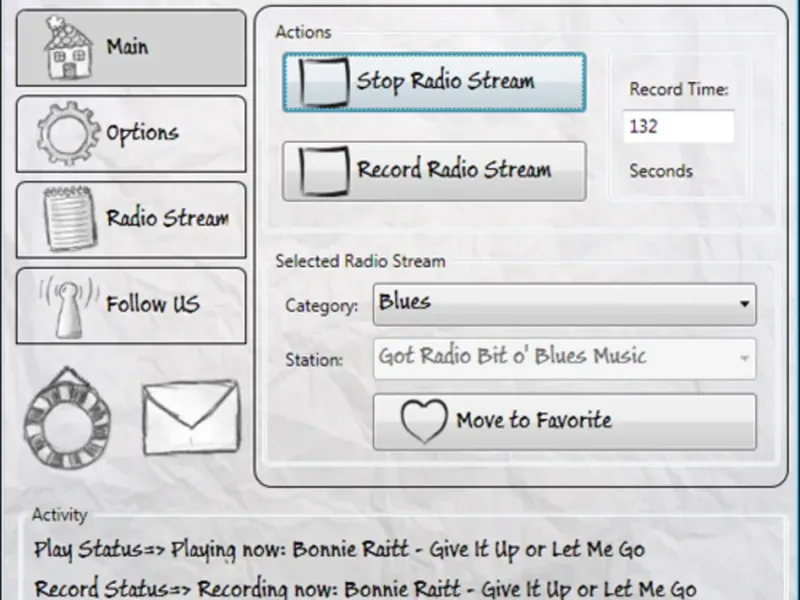The width and height of the screenshot is (800, 600).
Task: Click the square icon on Record Radio Stream
Action: (x=323, y=171)
